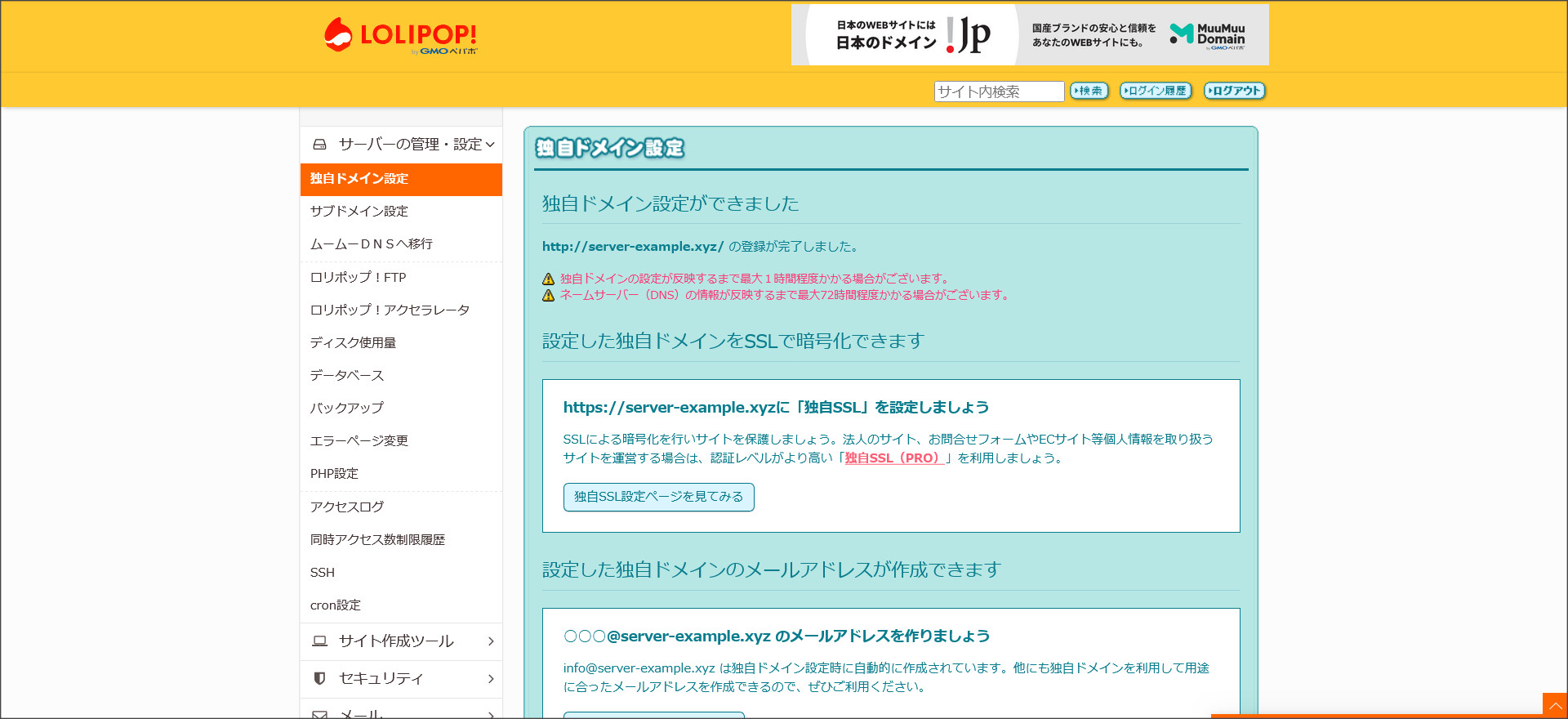Click 独自SSL設定ページを見てみる button
The width and height of the screenshot is (1568, 719).
[658, 497]
